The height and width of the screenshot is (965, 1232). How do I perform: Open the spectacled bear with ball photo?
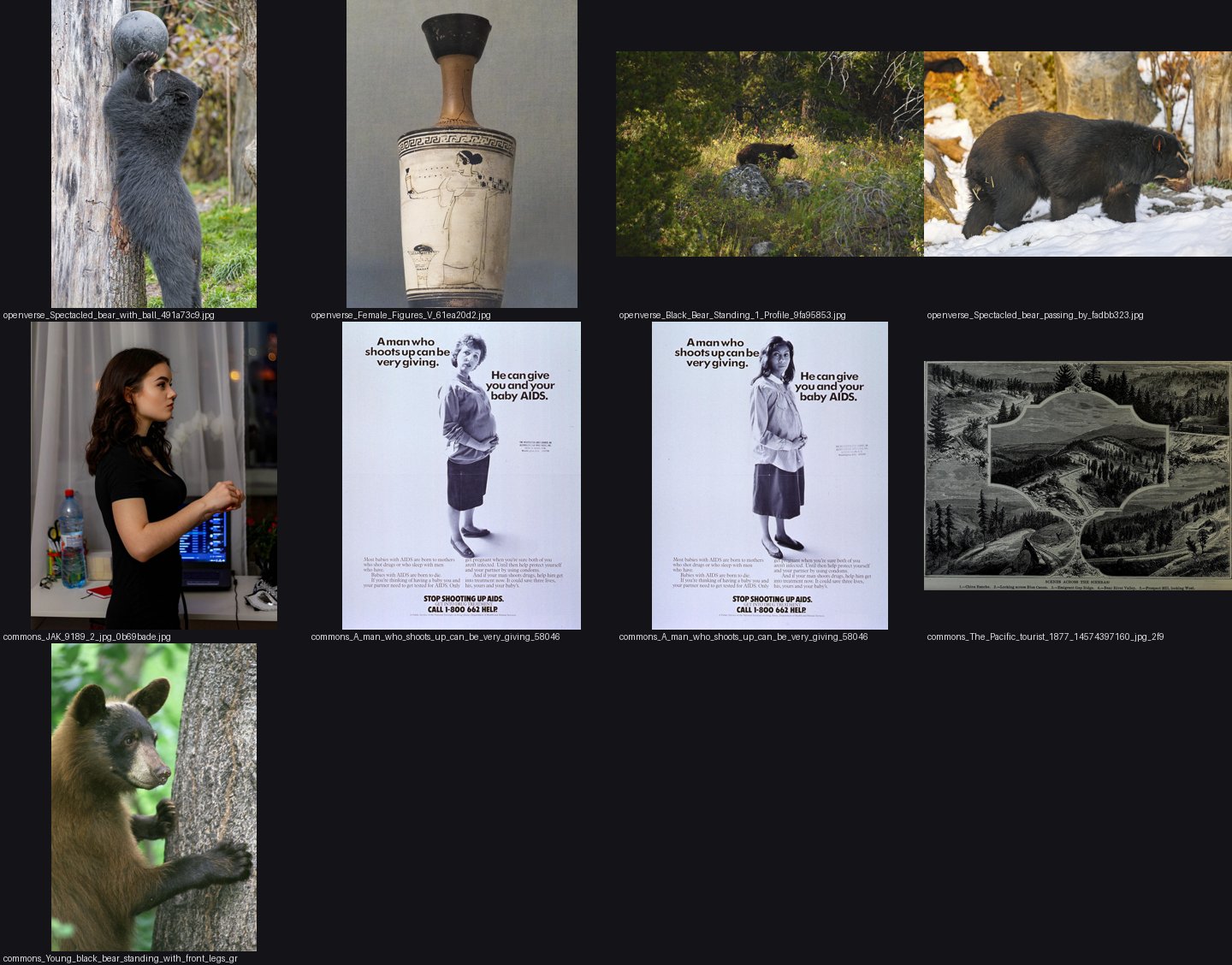[x=154, y=154]
